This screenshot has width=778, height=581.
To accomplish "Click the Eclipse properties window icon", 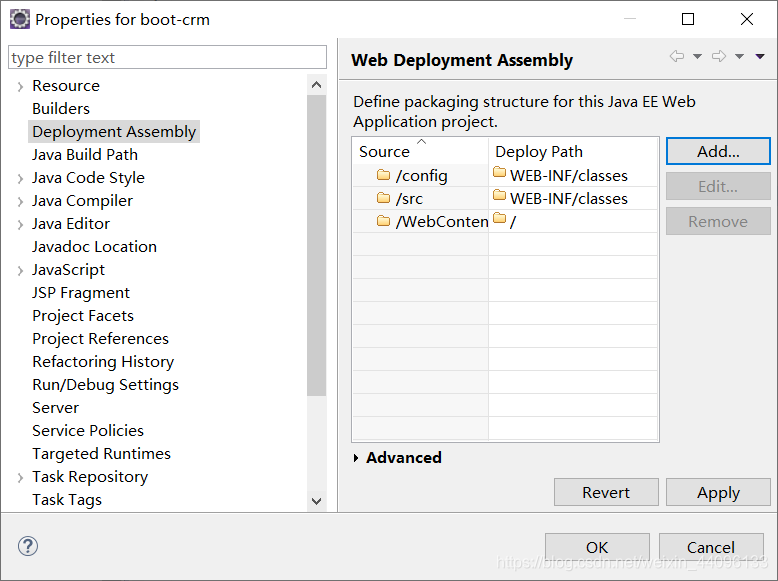I will tap(19, 19).
